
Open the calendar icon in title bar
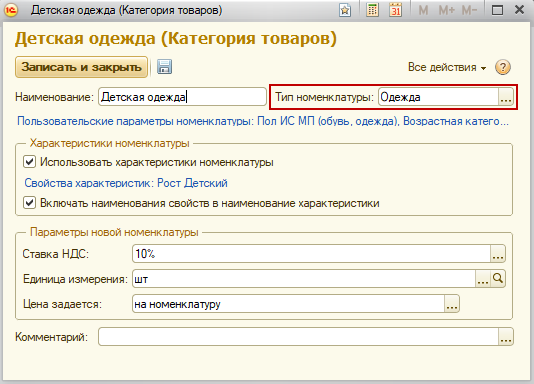(x=395, y=10)
